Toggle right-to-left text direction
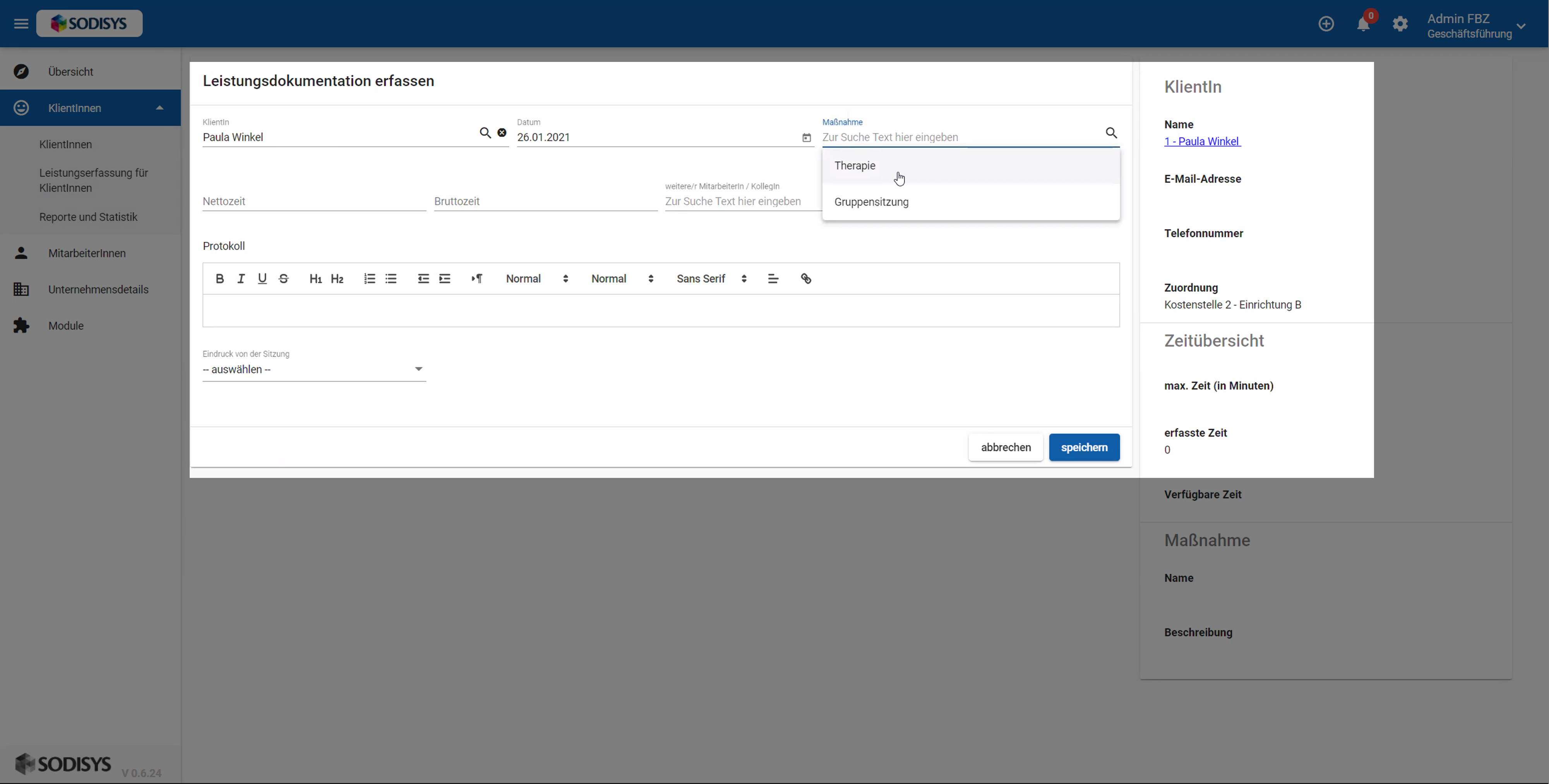 point(477,278)
